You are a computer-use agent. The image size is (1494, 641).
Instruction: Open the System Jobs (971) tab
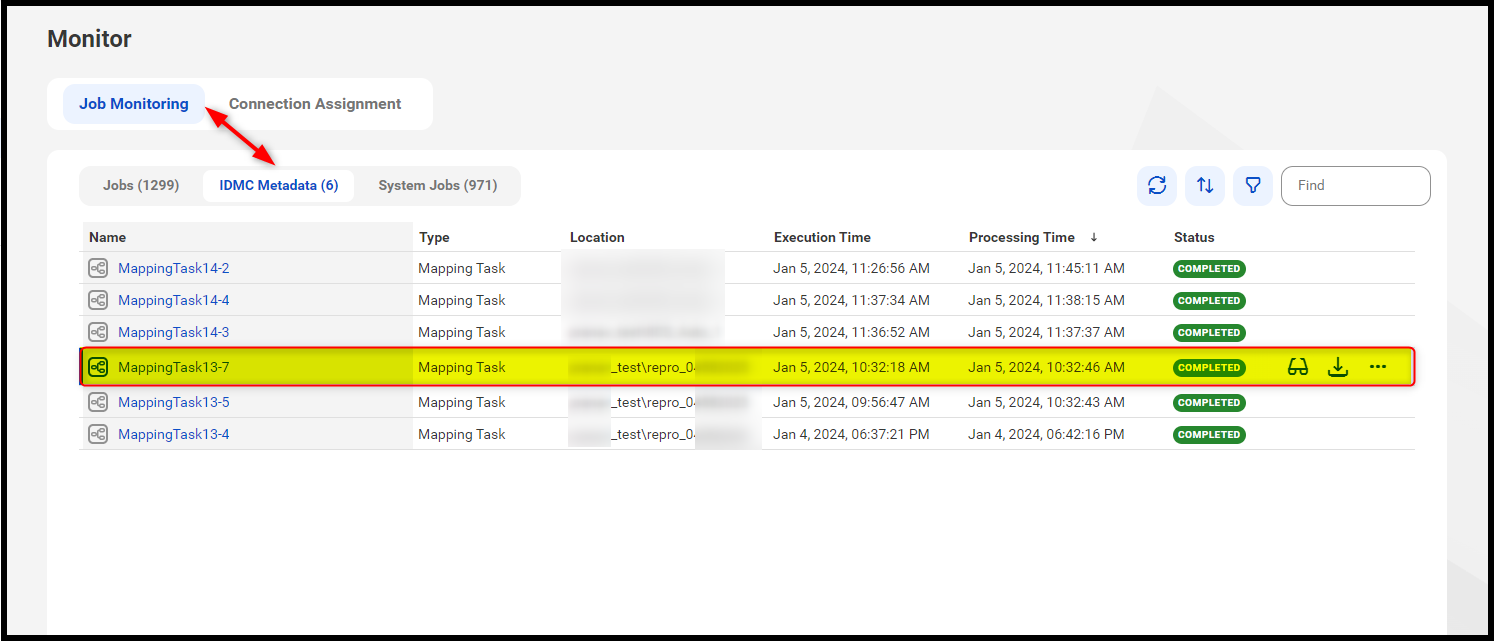pos(437,185)
